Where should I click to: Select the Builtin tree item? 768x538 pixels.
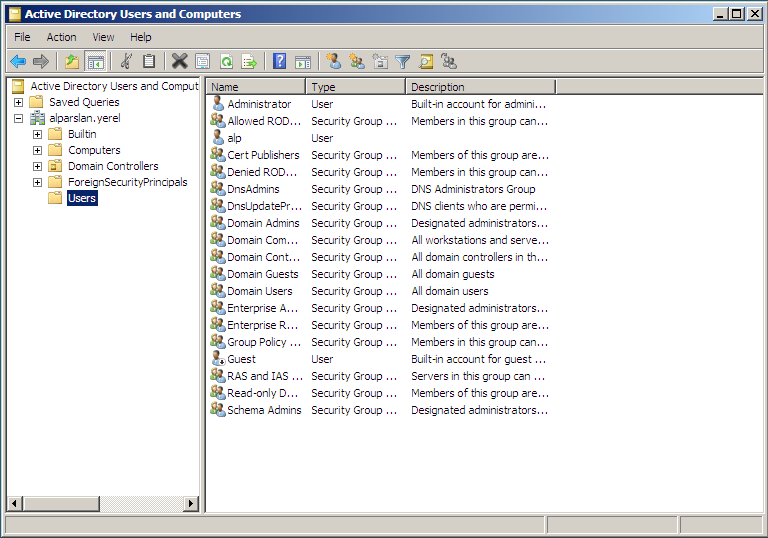(82, 134)
